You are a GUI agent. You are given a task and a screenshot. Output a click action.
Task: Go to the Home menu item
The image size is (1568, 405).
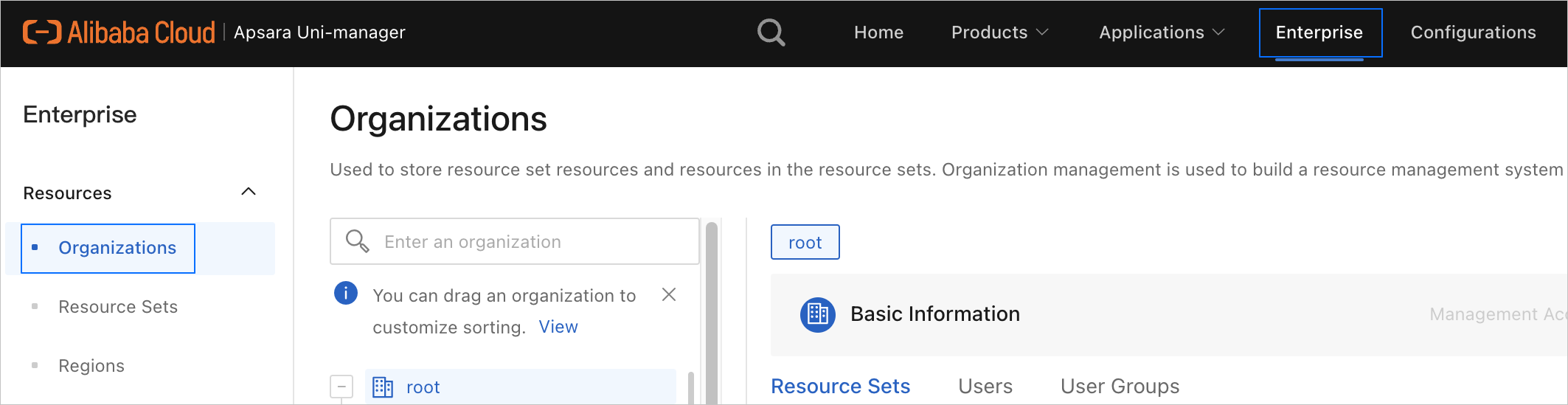[x=878, y=32]
